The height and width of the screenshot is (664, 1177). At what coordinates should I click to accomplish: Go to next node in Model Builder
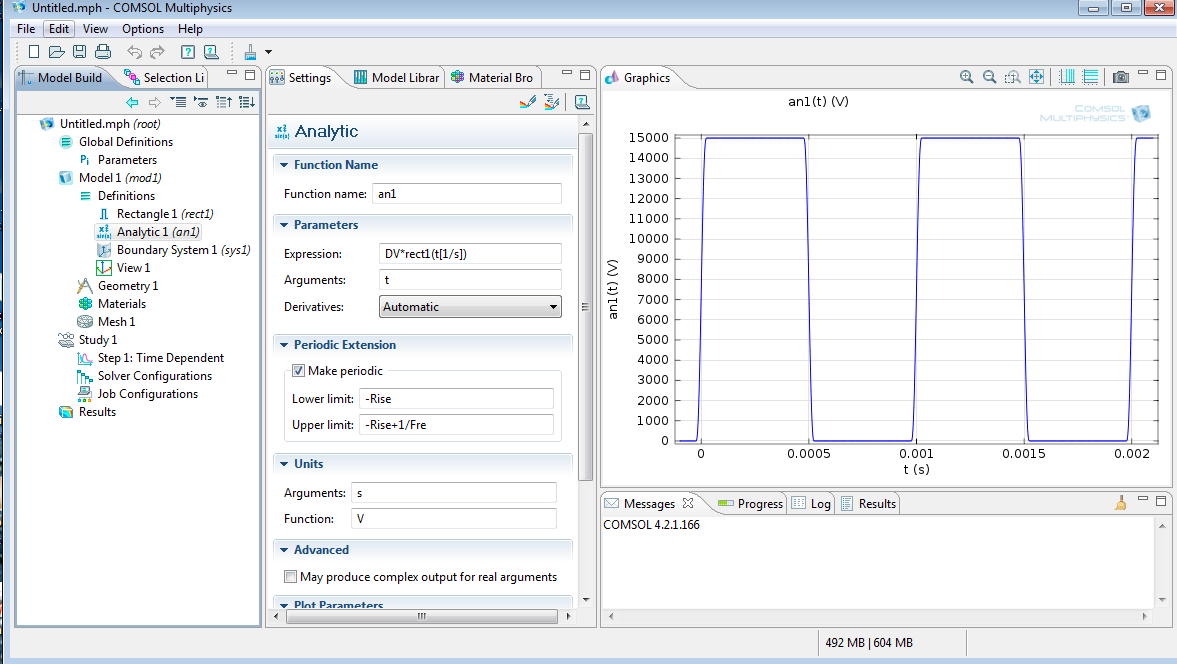pos(155,102)
